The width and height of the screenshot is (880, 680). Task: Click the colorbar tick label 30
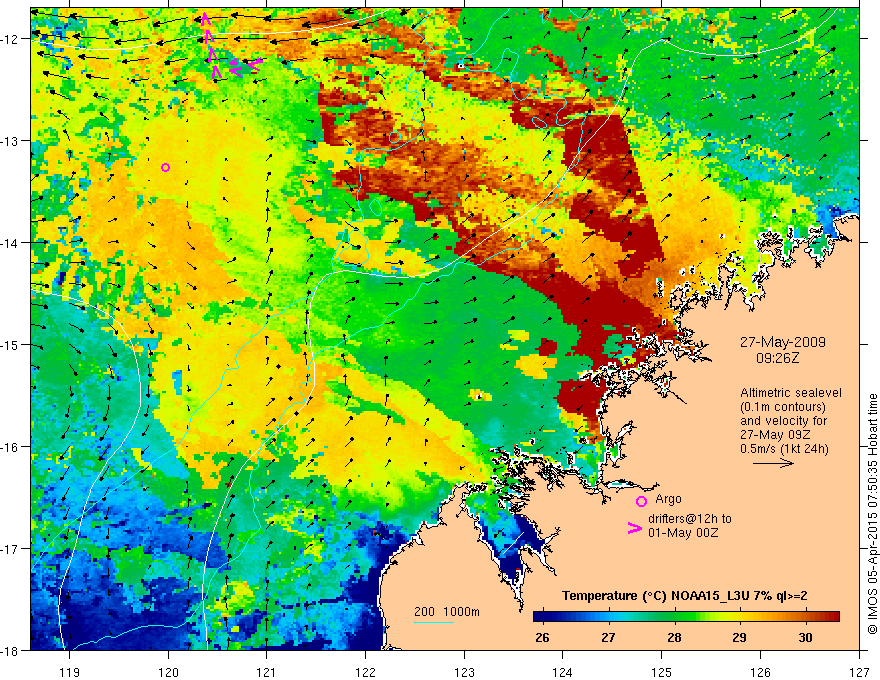coord(805,637)
